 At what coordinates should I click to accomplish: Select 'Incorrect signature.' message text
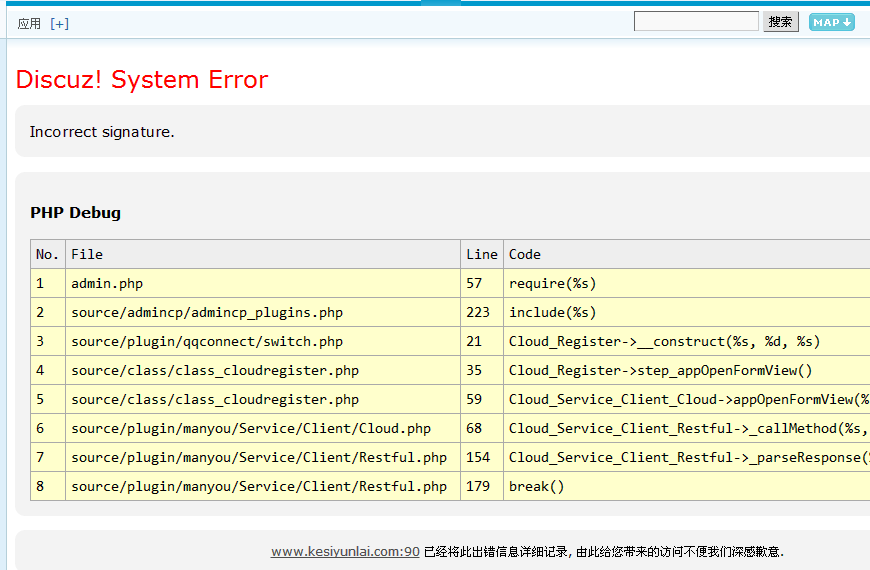[x=102, y=132]
